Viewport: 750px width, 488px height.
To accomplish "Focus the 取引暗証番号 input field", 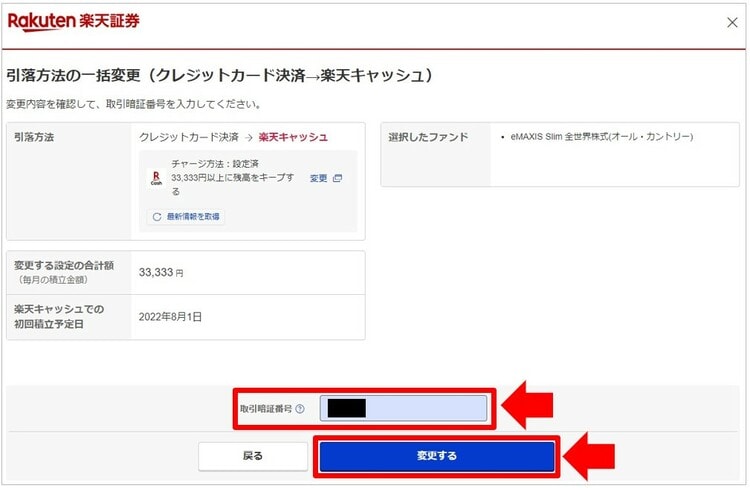I will pyautogui.click(x=403, y=409).
